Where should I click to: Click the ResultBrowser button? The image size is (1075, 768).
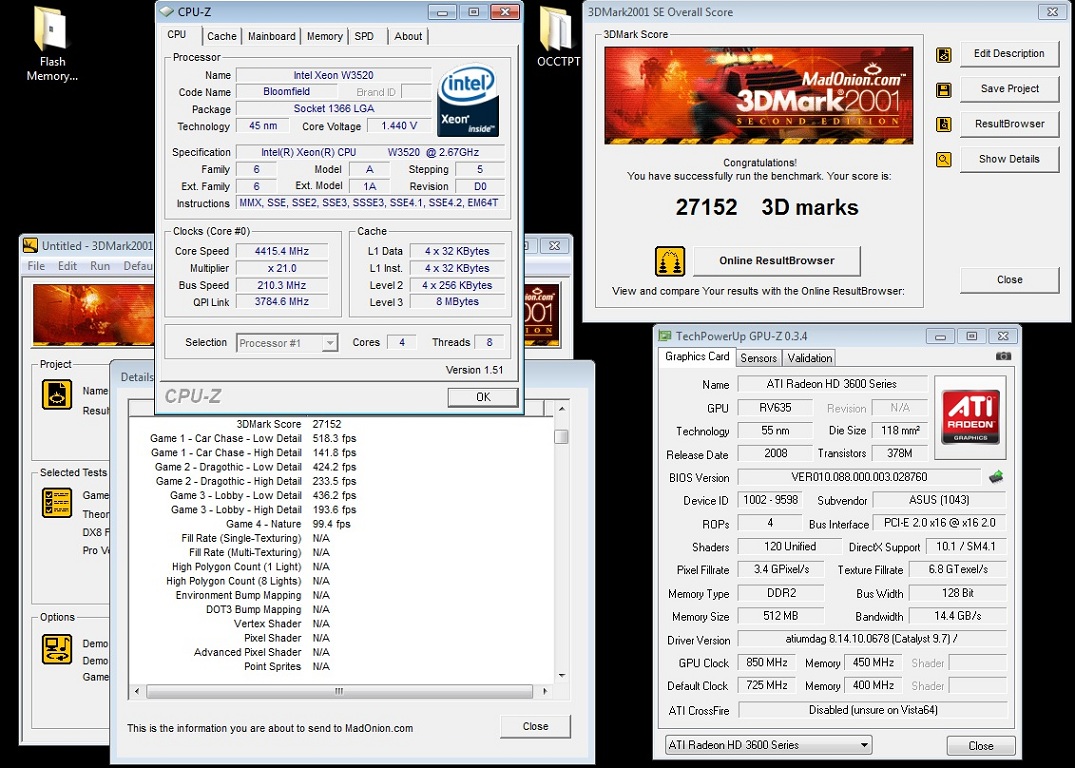pyautogui.click(x=1009, y=124)
